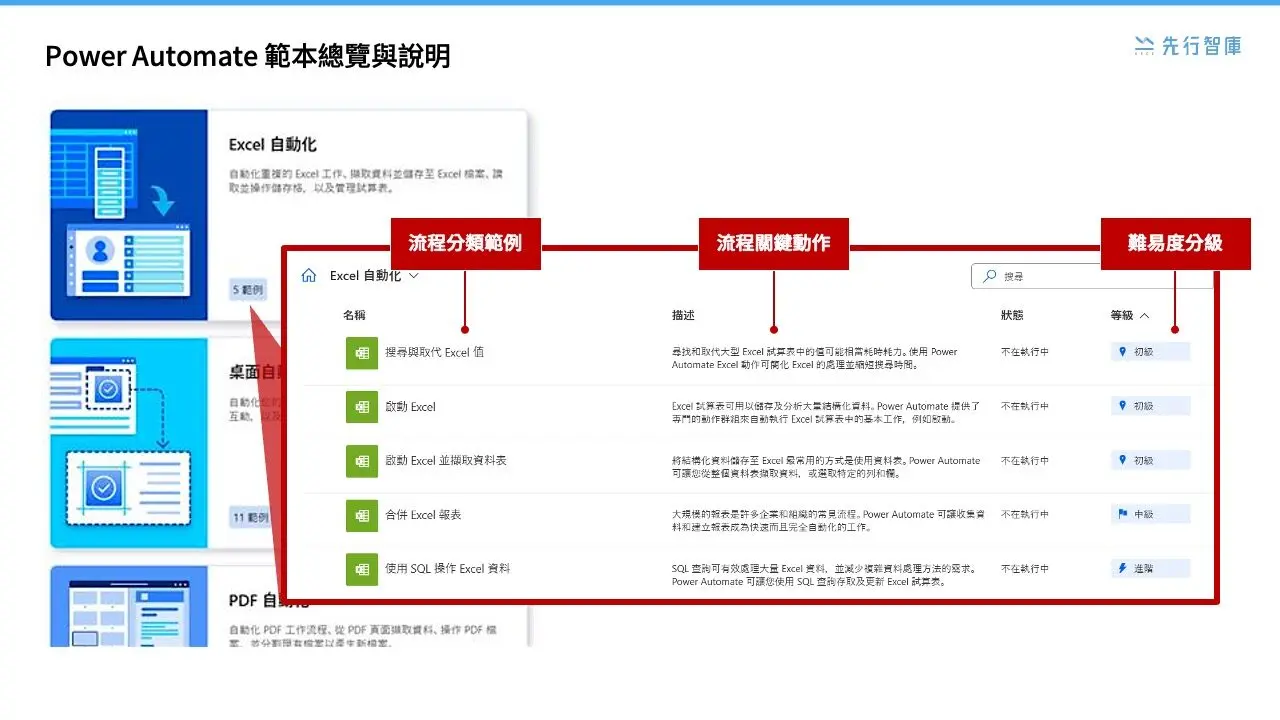Open the 啟動 Excel 並擷取資料表 template
This screenshot has width=1280, height=720.
446,461
